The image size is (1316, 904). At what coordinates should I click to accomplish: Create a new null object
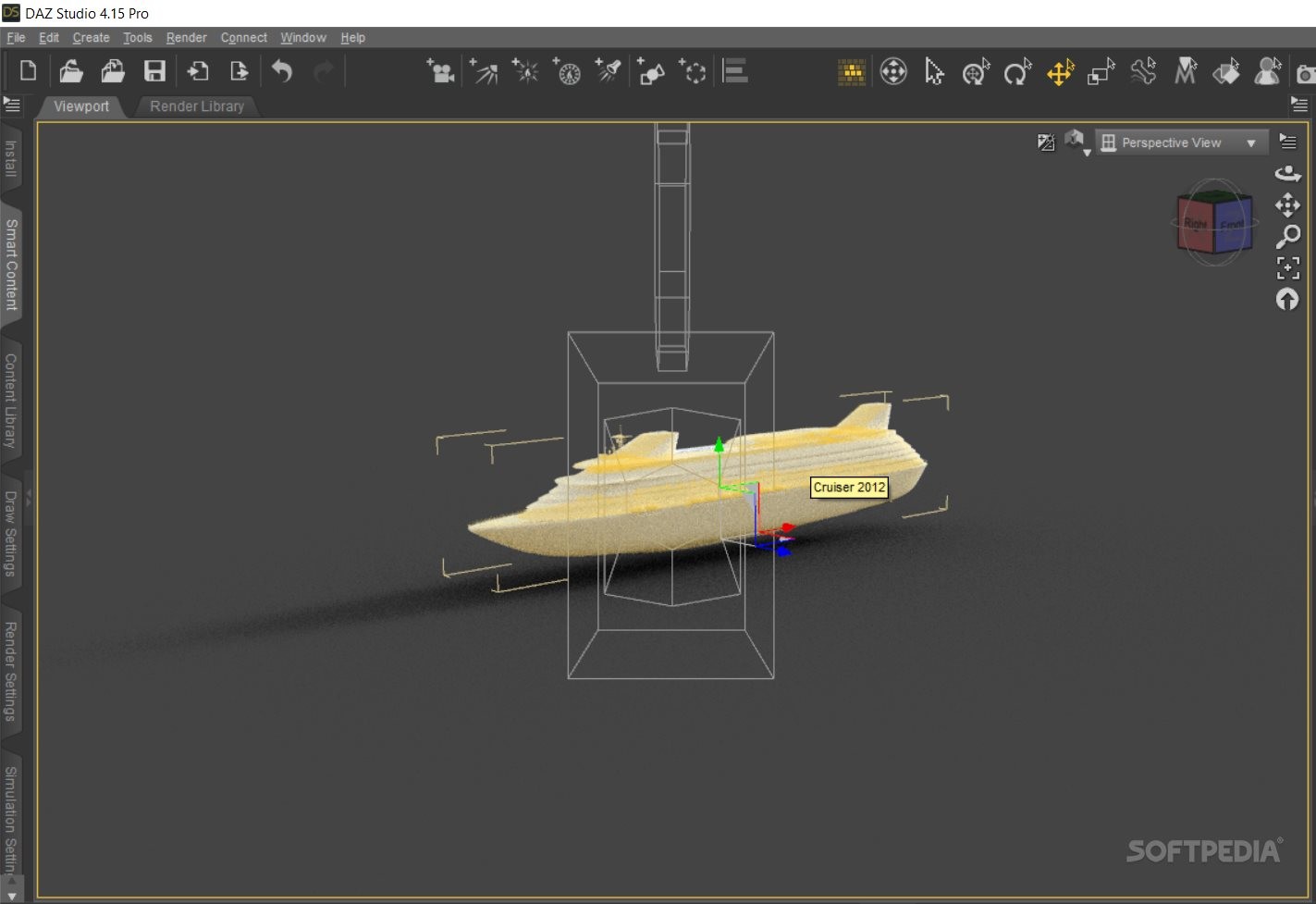tap(693, 71)
